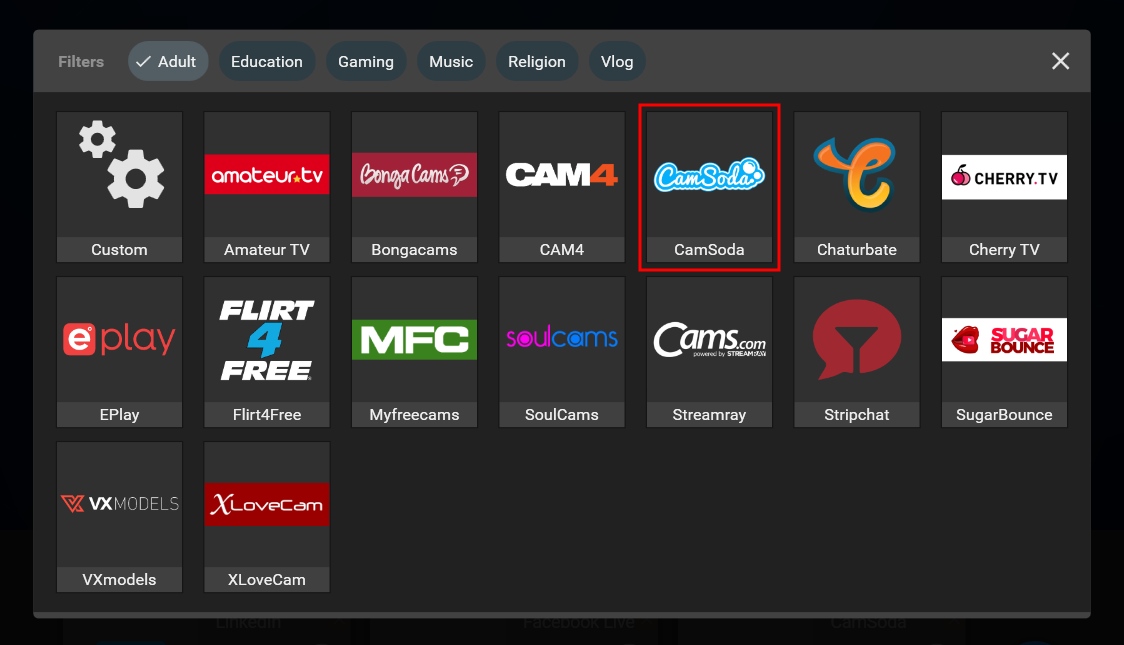
Task: Click the Bongacams logo
Action: tap(414, 186)
